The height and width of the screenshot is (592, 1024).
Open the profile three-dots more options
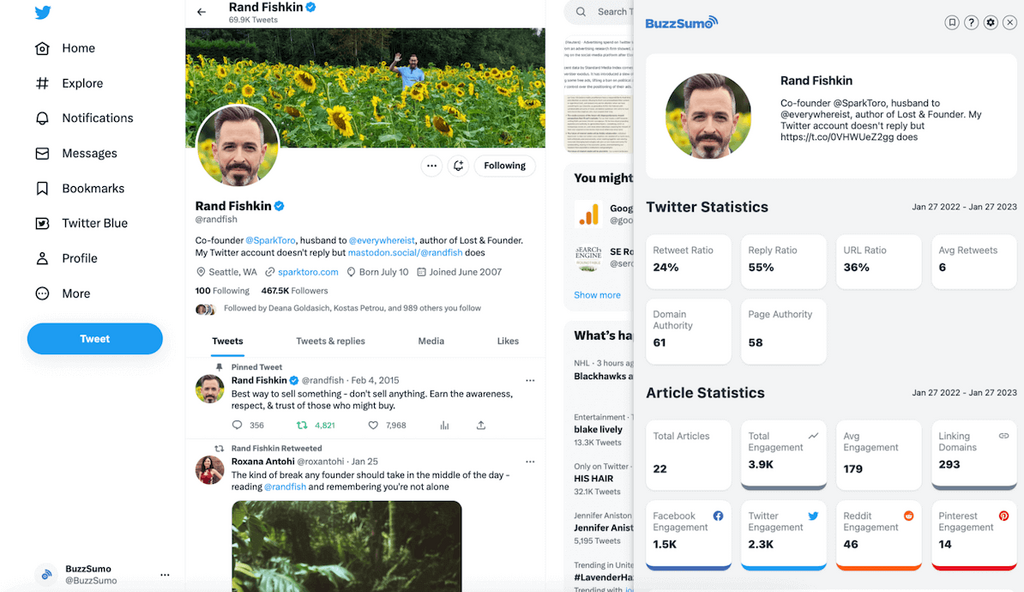pos(431,166)
